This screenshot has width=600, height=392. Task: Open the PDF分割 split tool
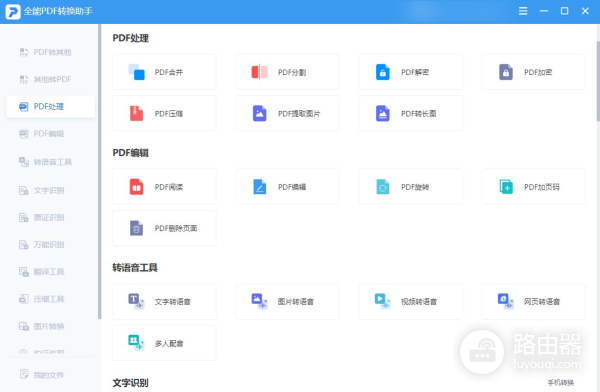[287, 72]
